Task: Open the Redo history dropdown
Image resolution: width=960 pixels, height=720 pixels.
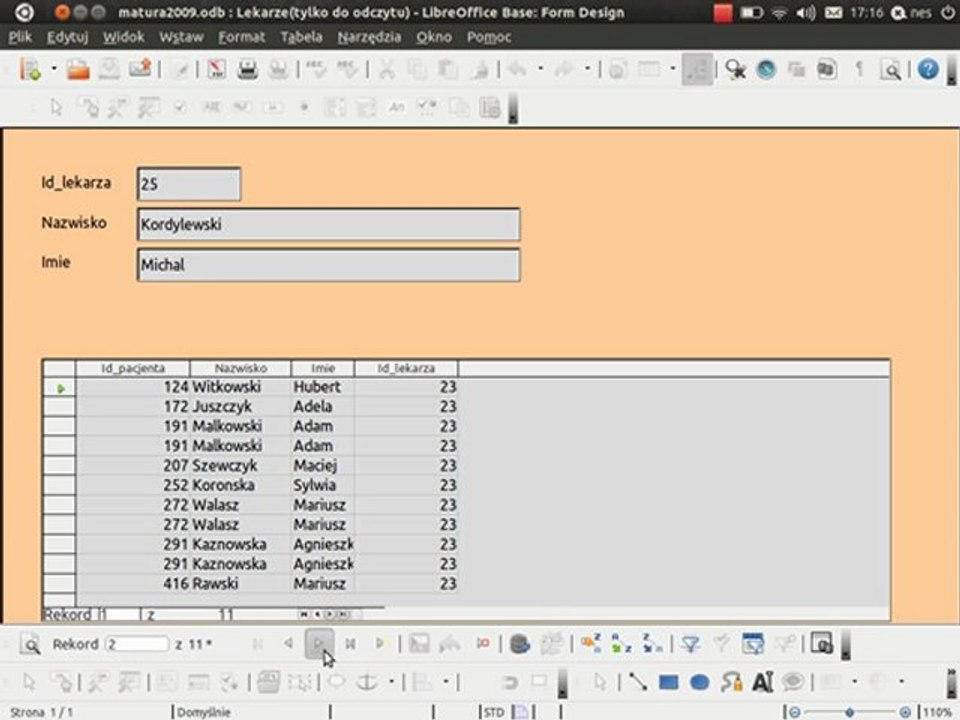Action: tap(587, 69)
